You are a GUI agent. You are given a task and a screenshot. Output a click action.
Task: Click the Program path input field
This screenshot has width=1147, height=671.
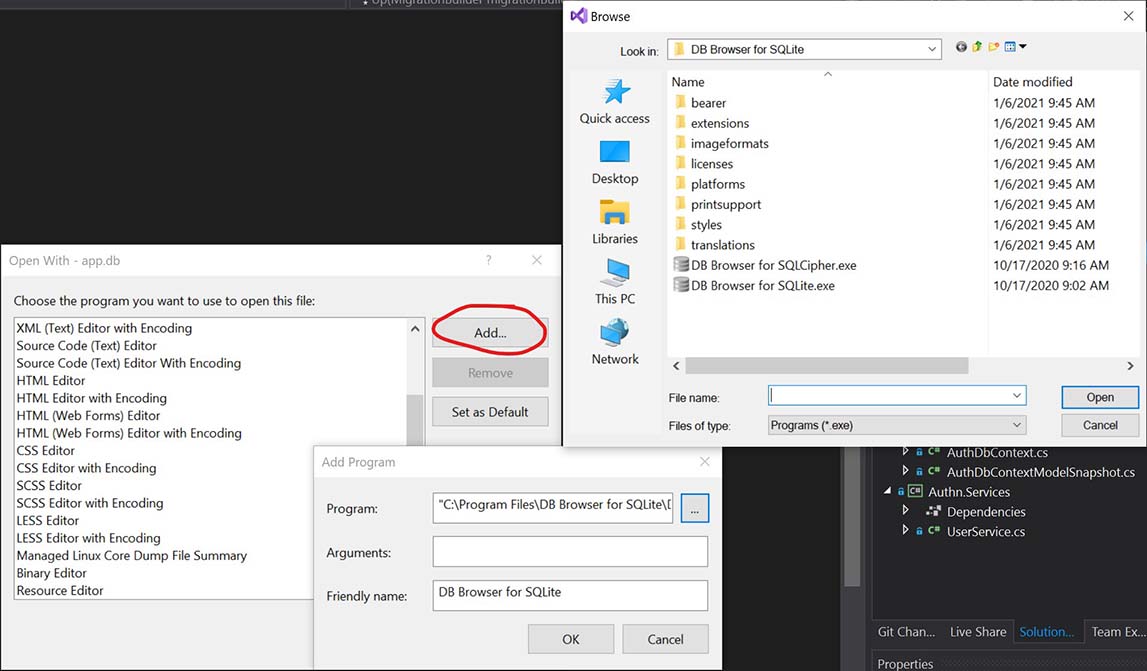(552, 508)
